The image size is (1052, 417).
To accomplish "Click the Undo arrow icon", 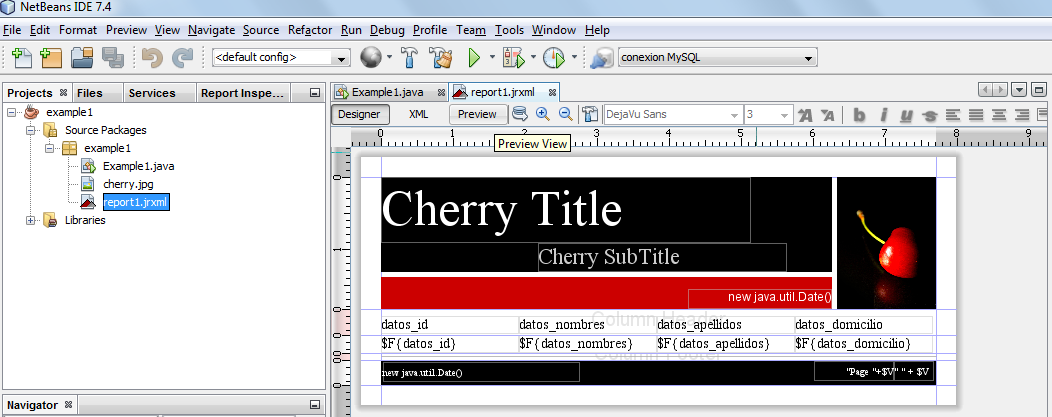I will [152, 58].
